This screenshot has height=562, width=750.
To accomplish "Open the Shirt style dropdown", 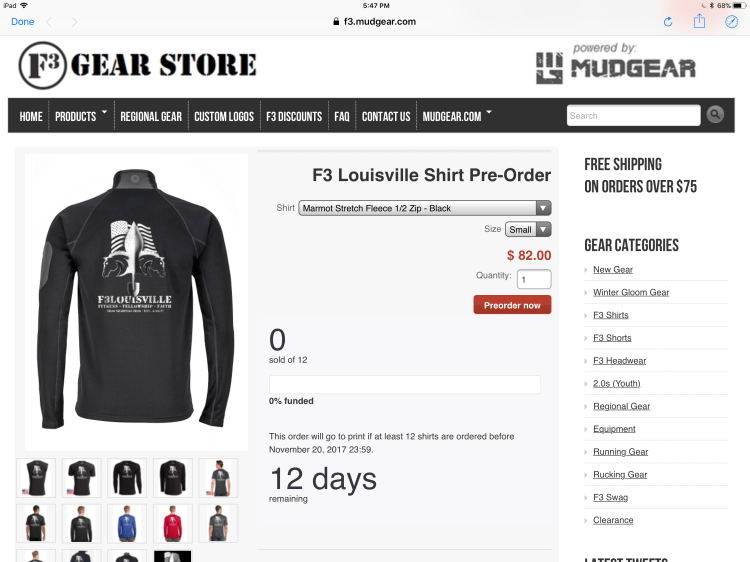I will pyautogui.click(x=425, y=208).
